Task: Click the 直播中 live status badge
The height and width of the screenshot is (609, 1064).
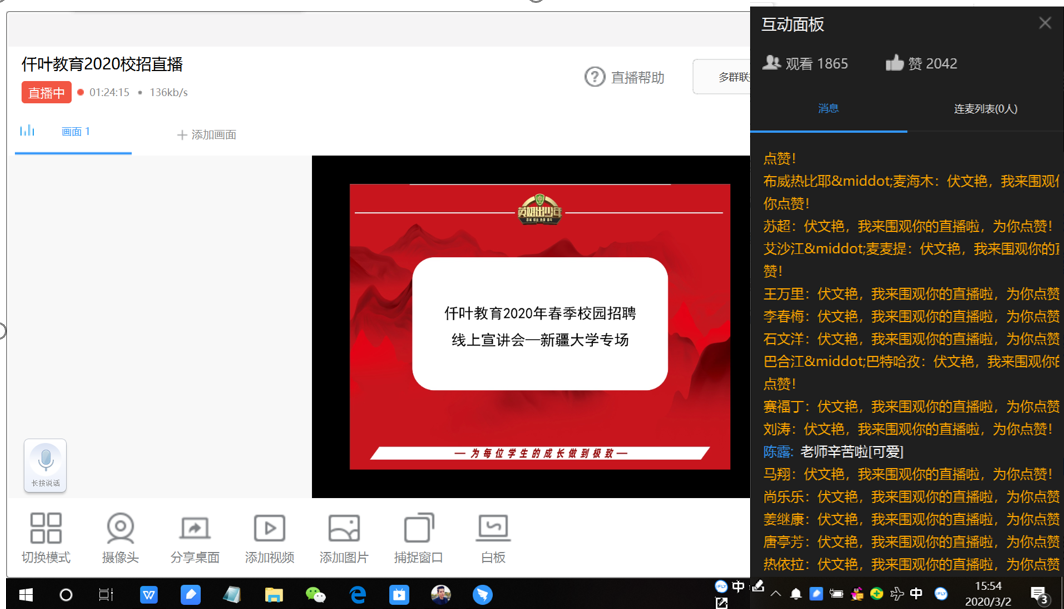Action: 46,92
